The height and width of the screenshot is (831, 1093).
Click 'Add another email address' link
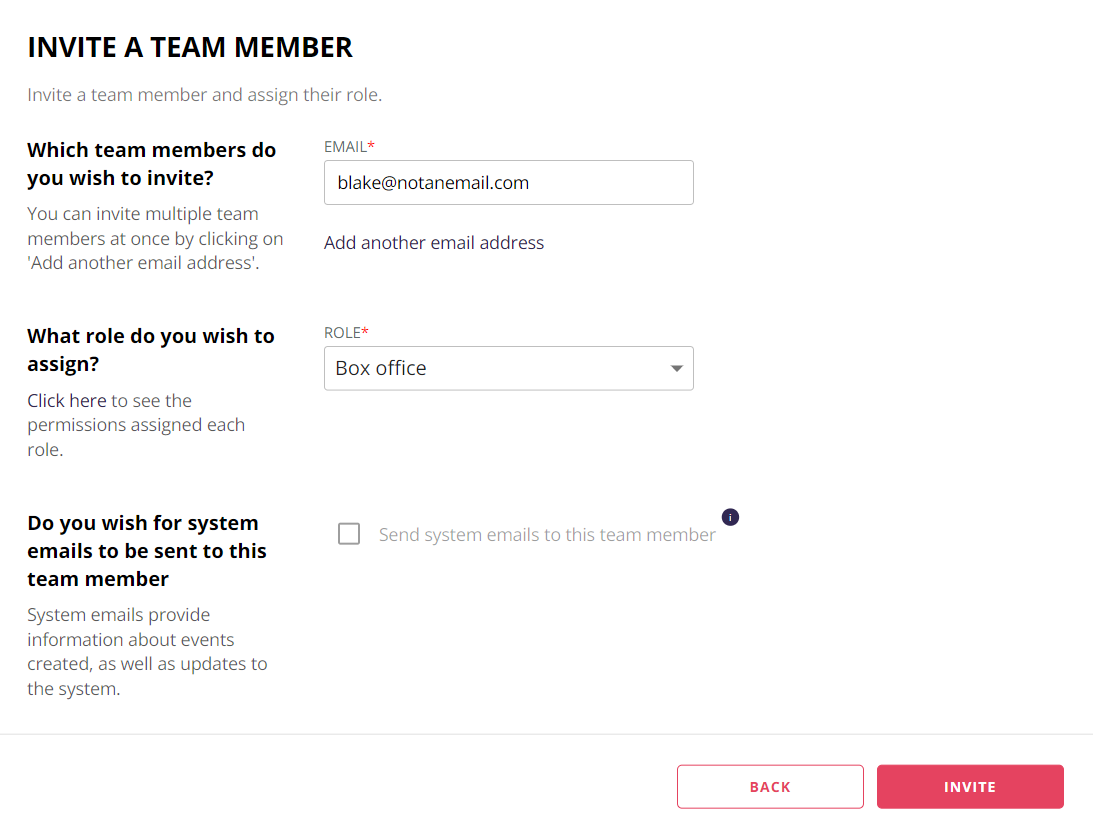point(434,243)
